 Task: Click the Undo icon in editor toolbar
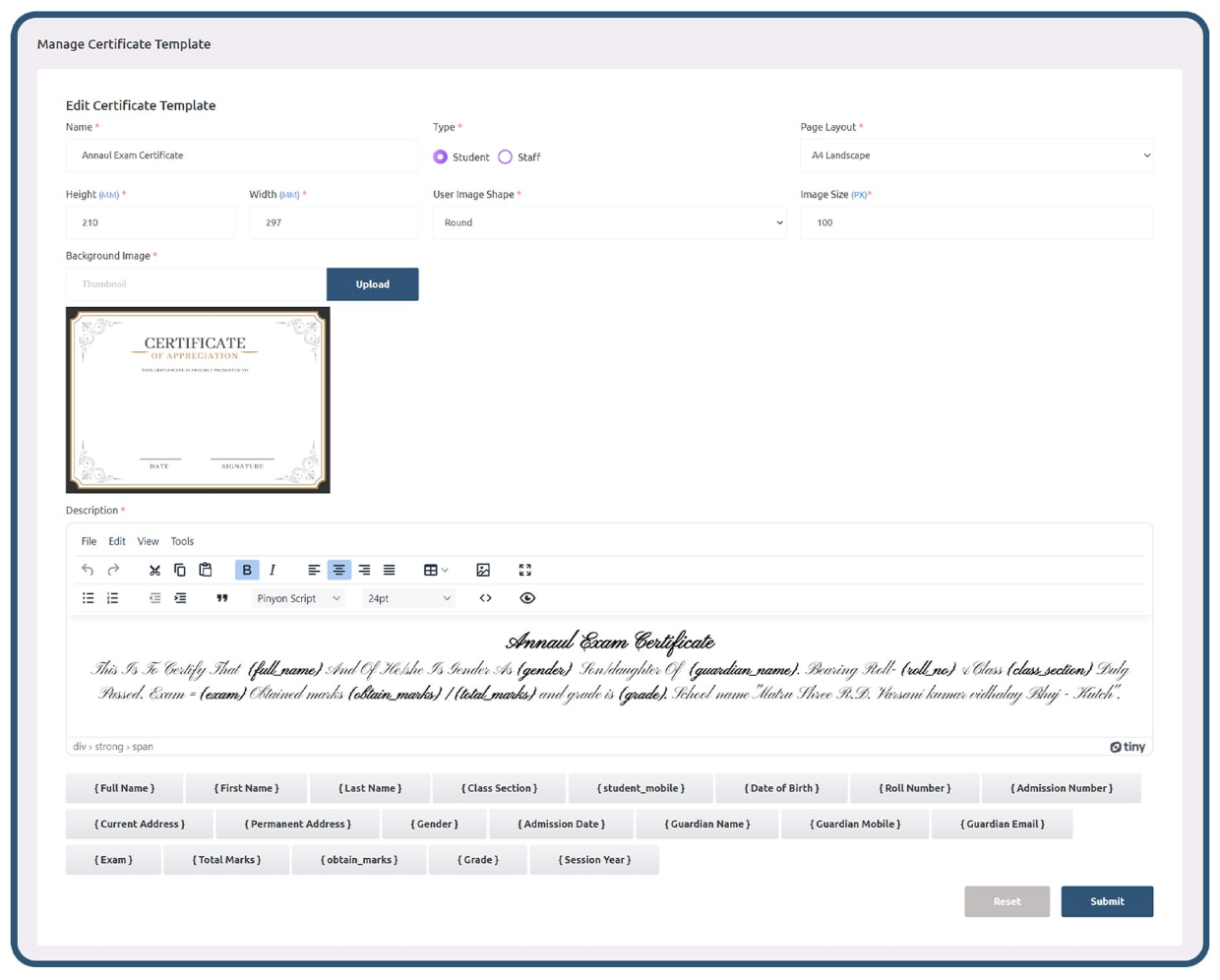tap(88, 570)
